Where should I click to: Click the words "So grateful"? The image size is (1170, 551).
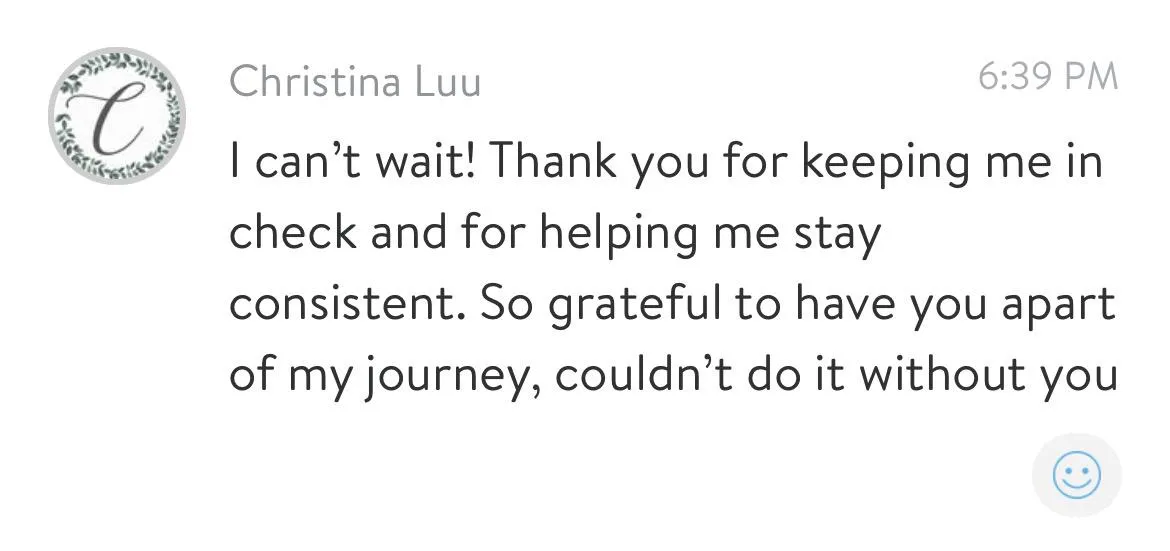(602, 305)
